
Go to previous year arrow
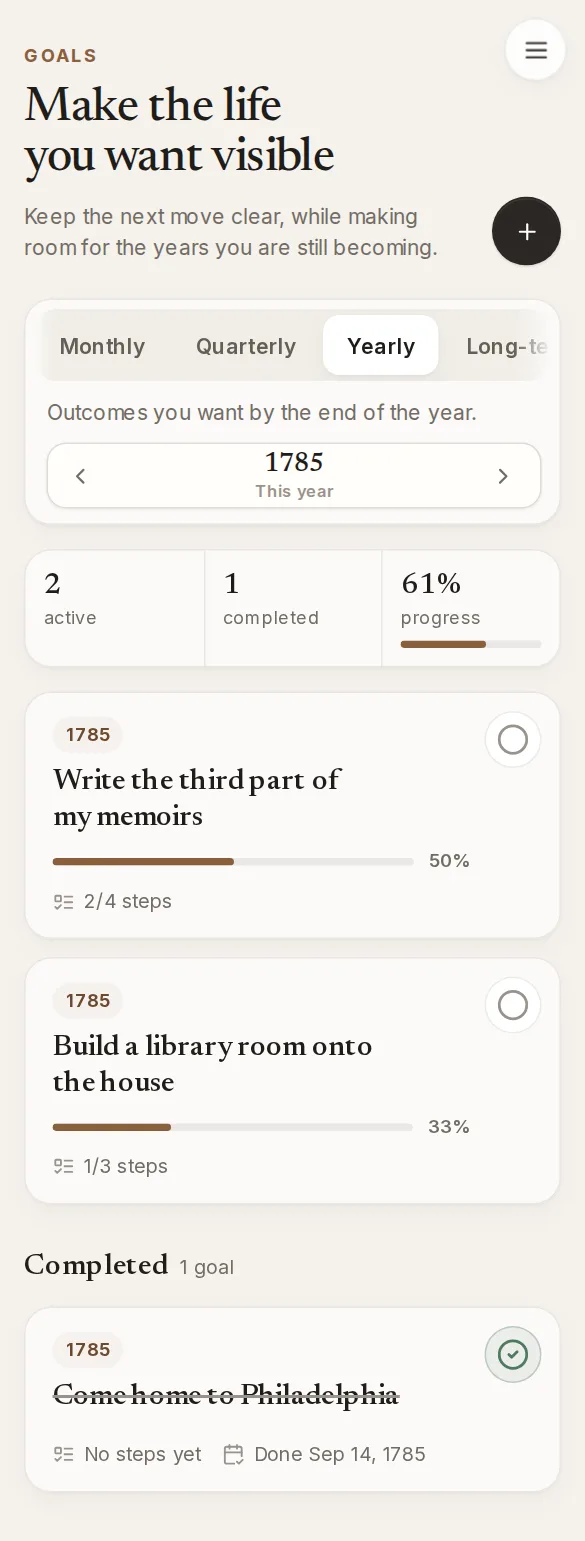[81, 476]
